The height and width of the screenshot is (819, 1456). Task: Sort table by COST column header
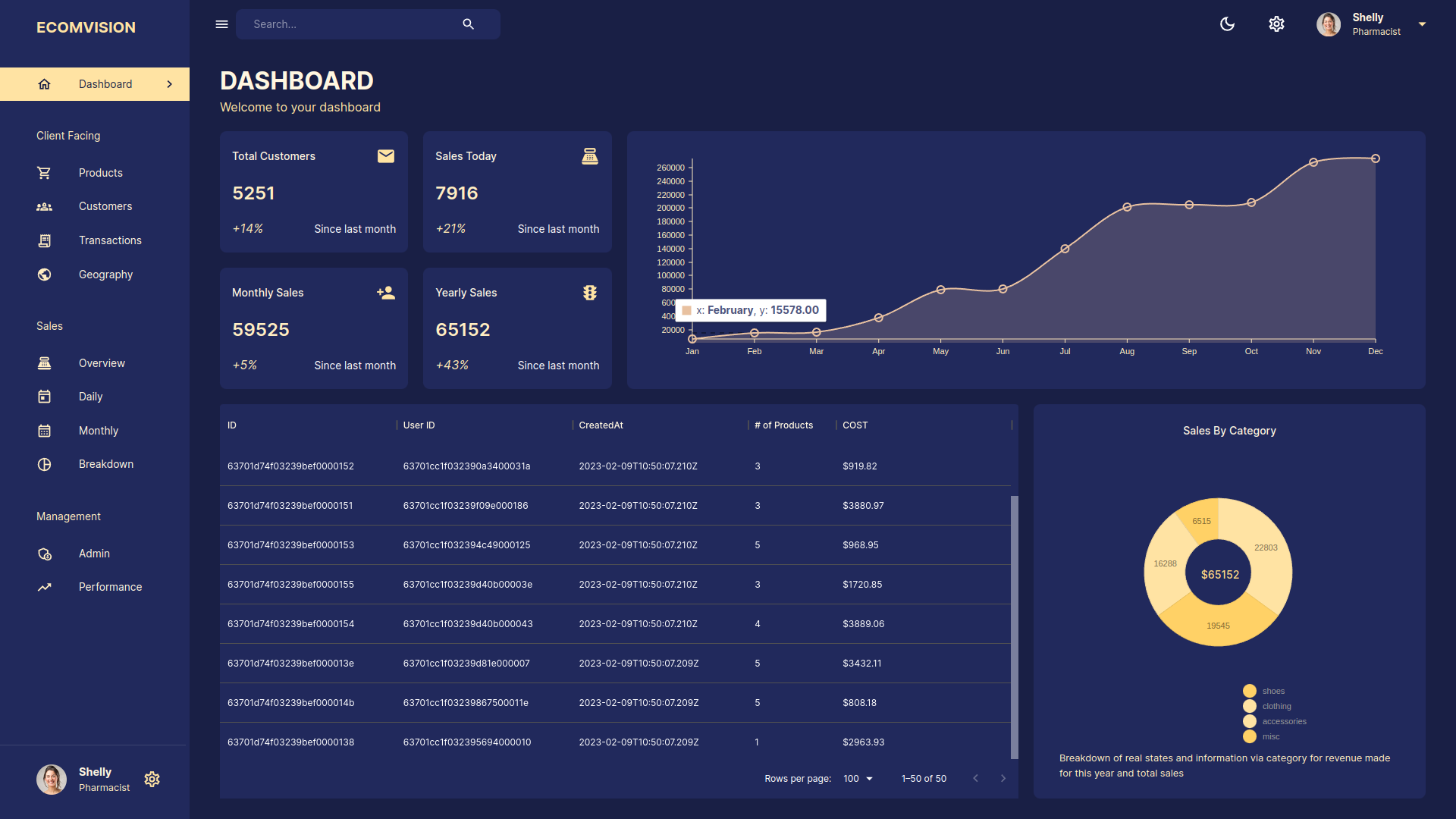pos(855,425)
